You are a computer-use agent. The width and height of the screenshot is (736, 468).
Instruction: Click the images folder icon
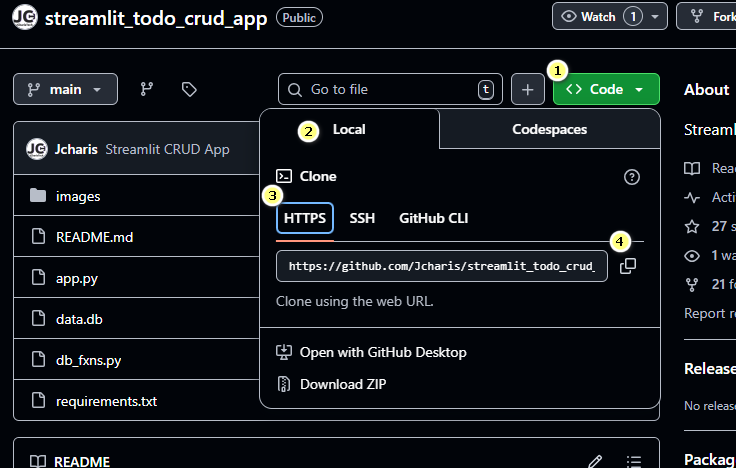[x=38, y=196]
